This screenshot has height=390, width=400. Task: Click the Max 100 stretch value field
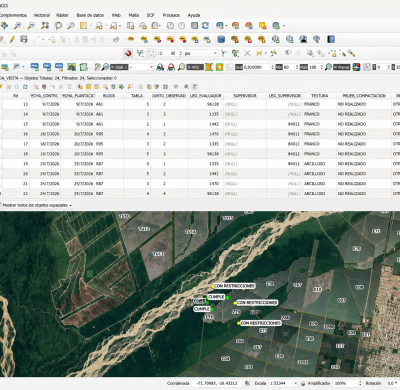click(314, 67)
